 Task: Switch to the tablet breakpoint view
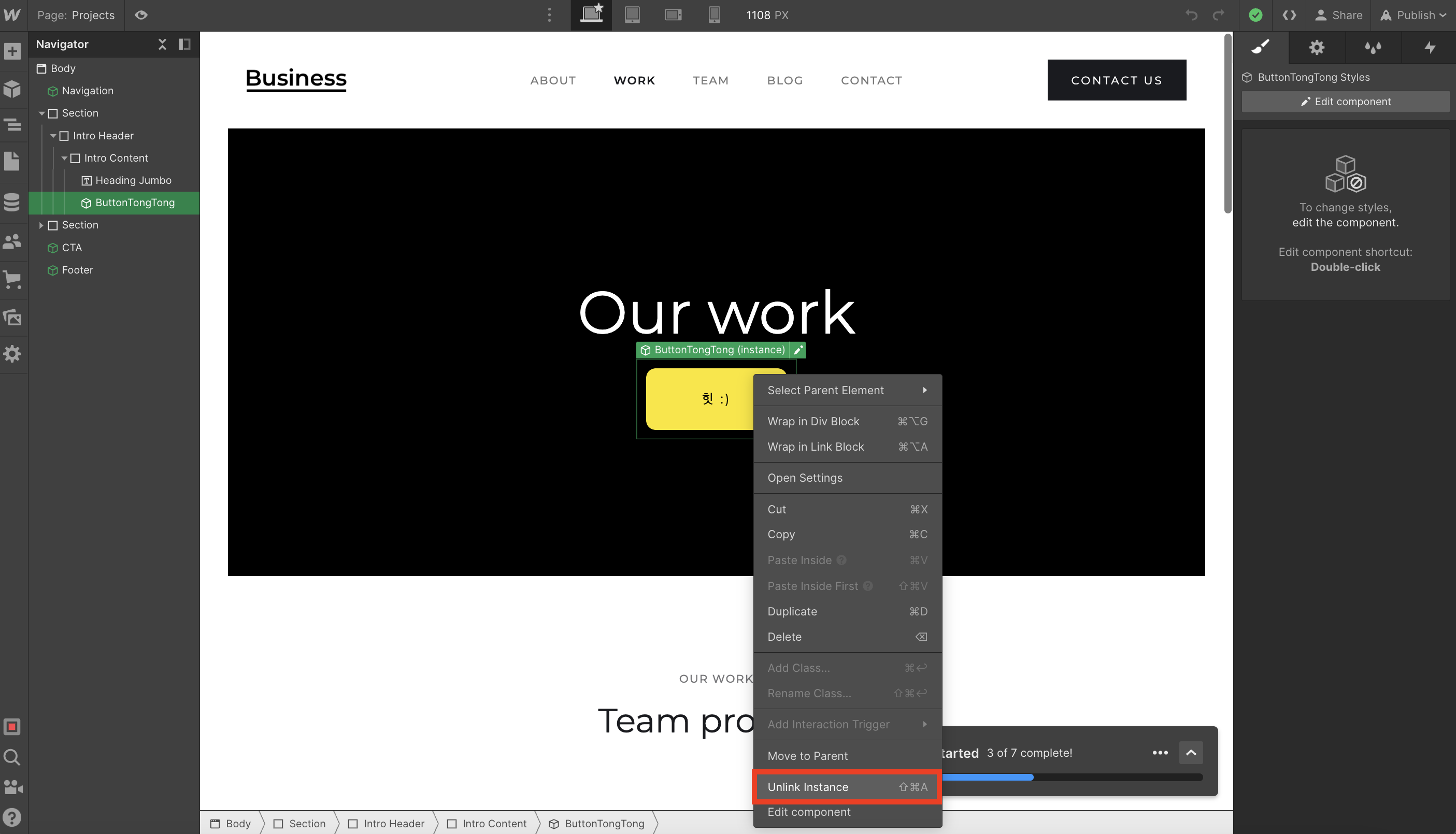[632, 16]
